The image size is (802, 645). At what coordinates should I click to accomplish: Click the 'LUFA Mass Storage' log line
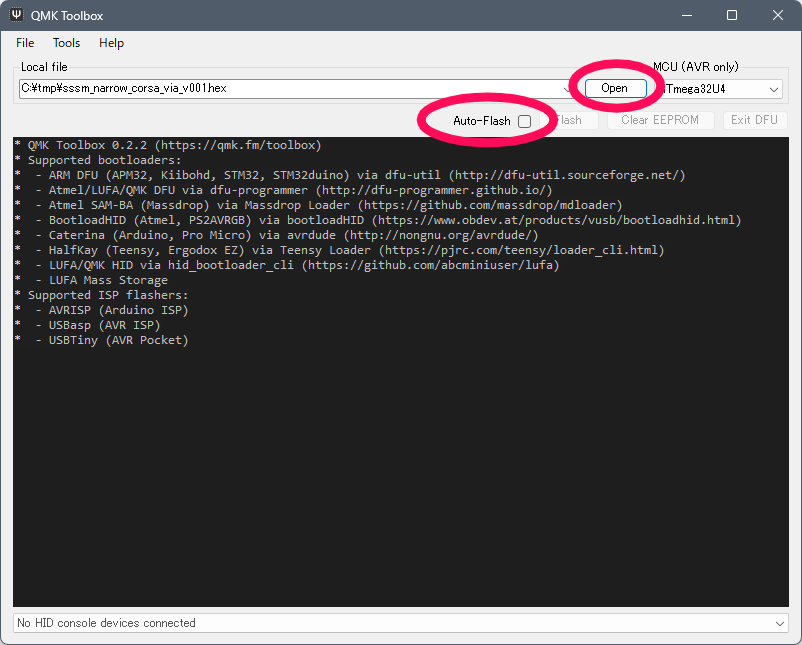coord(91,280)
